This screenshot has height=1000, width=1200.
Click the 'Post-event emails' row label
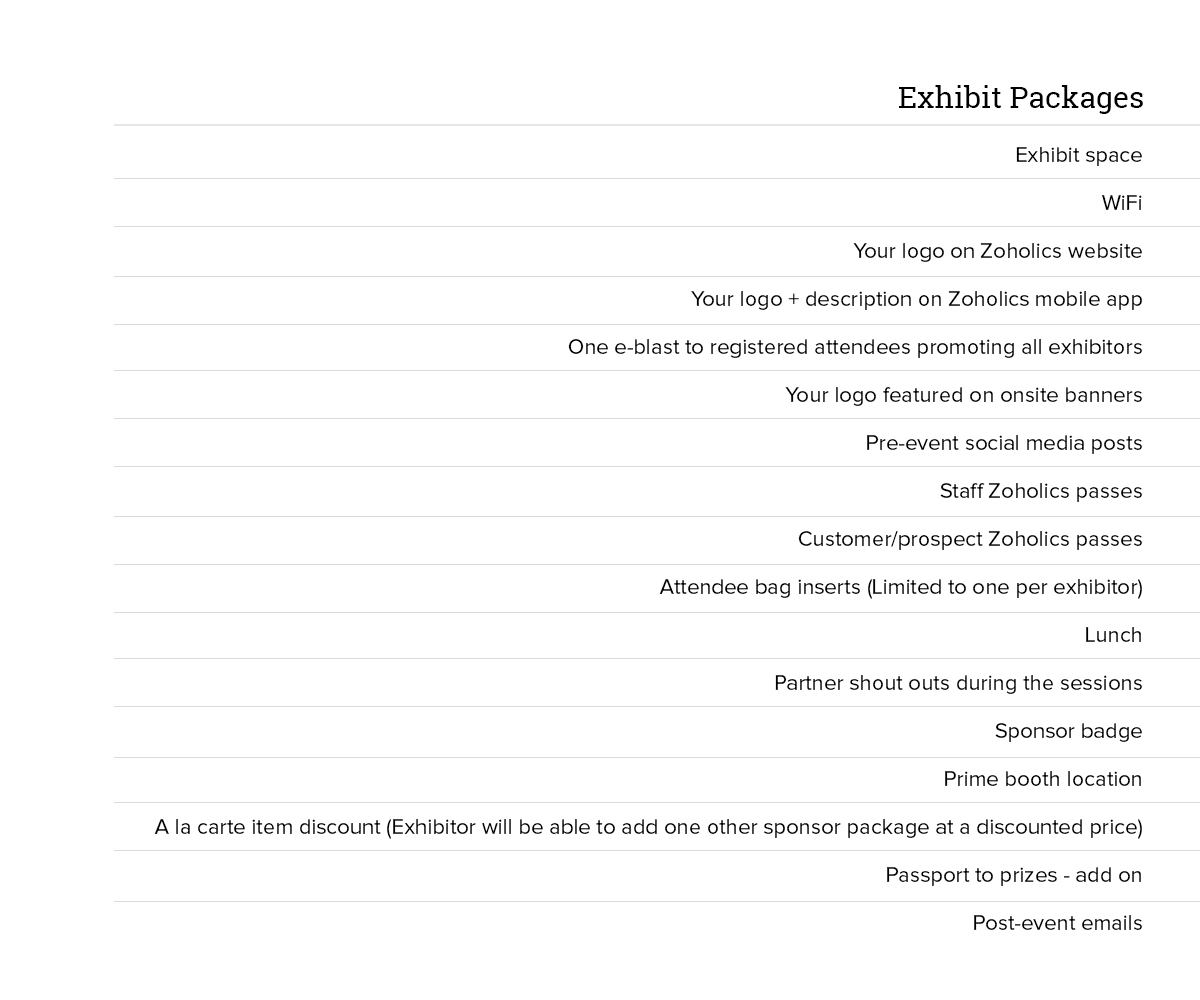pos(1057,923)
